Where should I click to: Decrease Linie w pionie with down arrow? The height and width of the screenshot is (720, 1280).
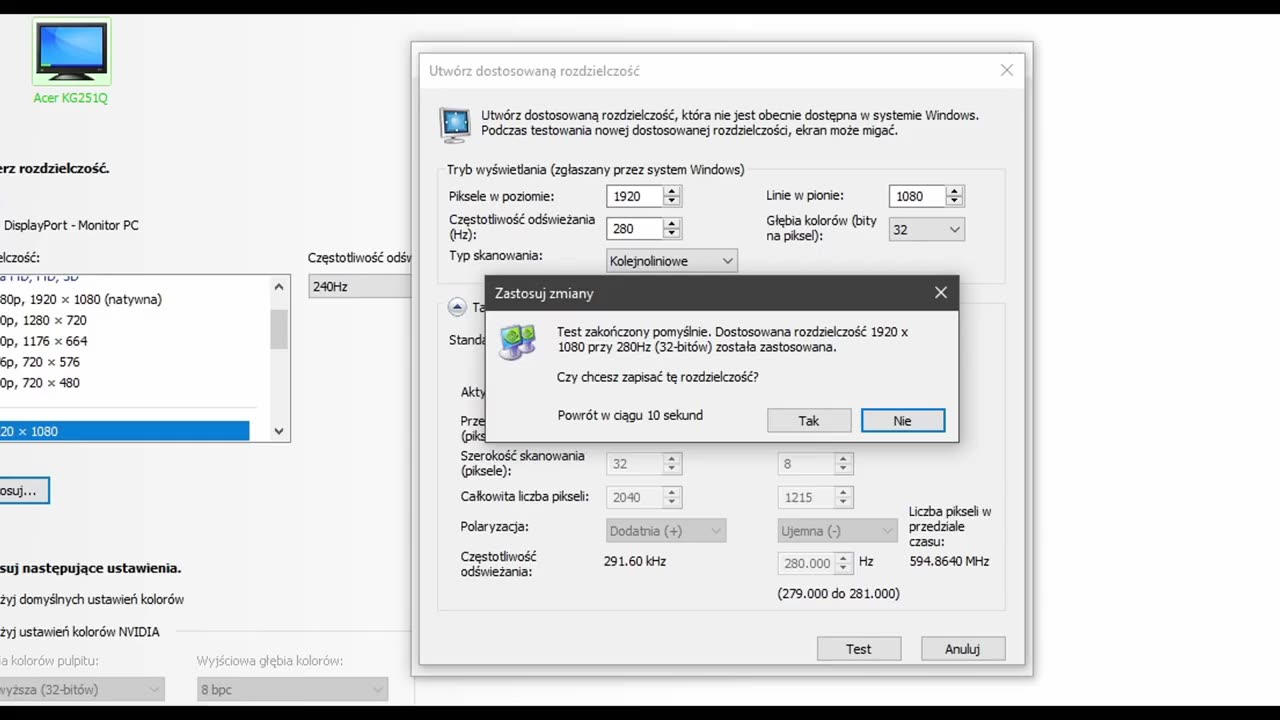pos(954,202)
